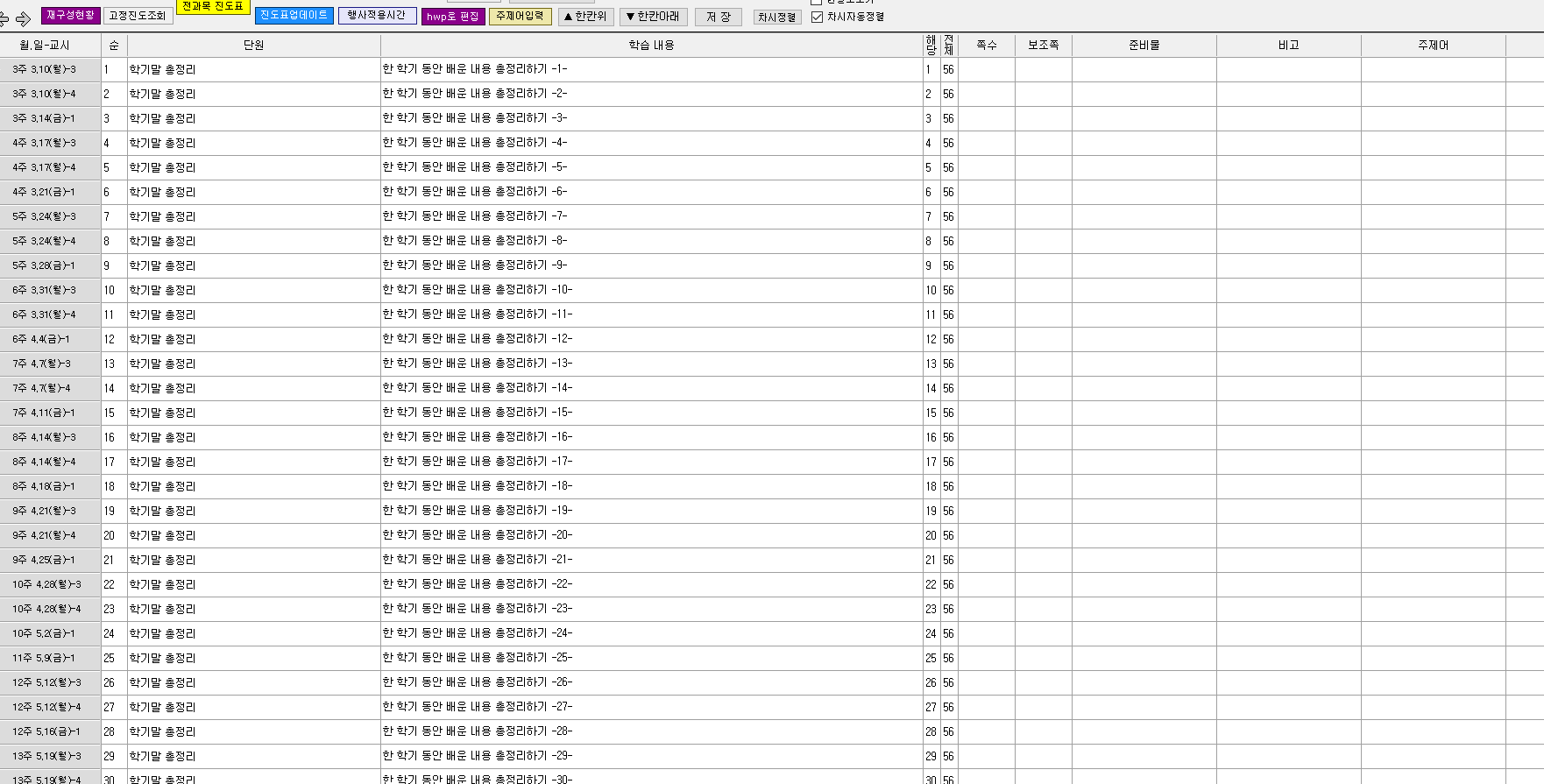1544x784 pixels.
Task: Click cell '한 학기 동안 배운 내용 총정리하기 -27-'
Action: (651, 707)
